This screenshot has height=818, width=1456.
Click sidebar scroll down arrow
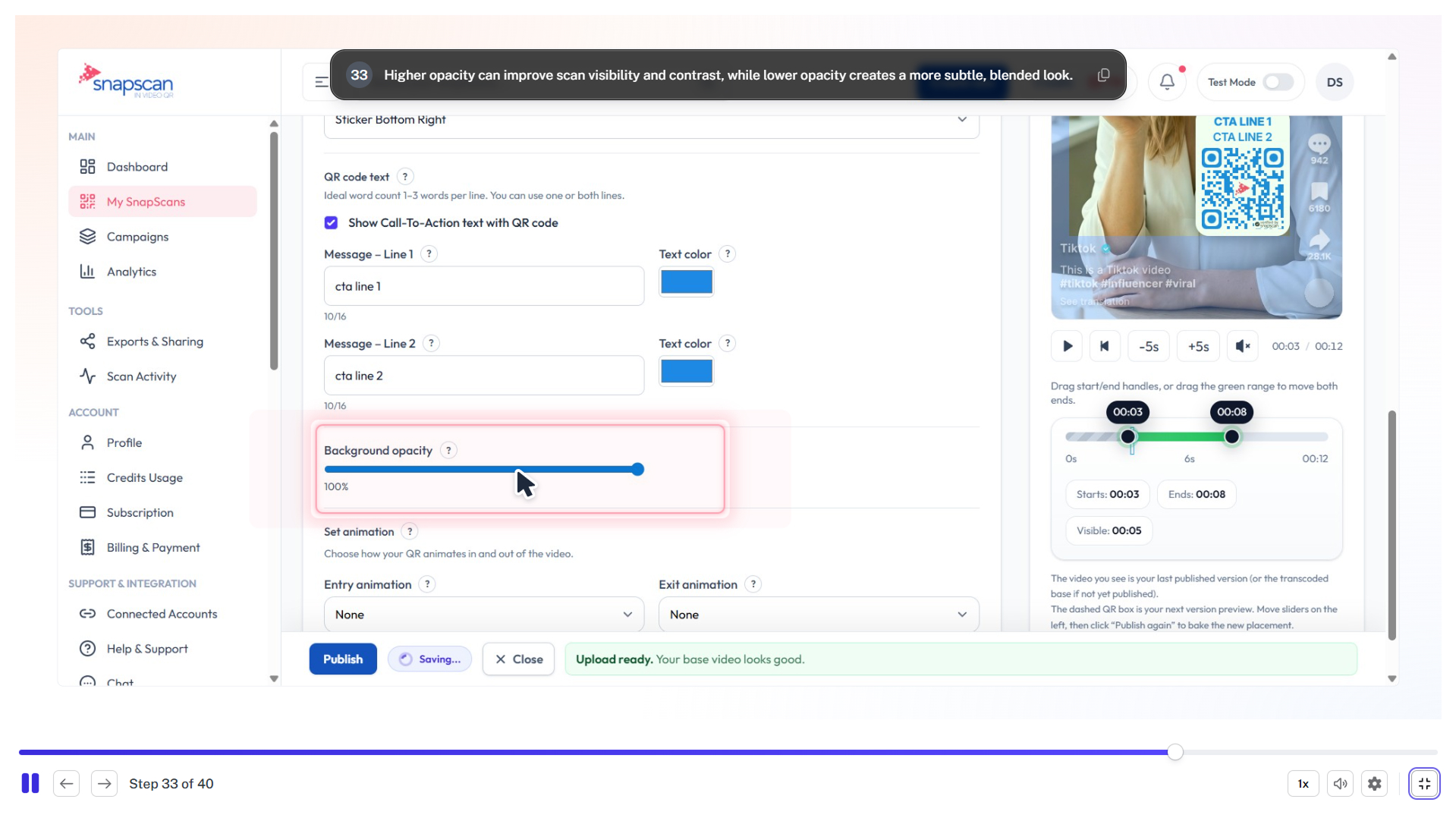pos(274,679)
